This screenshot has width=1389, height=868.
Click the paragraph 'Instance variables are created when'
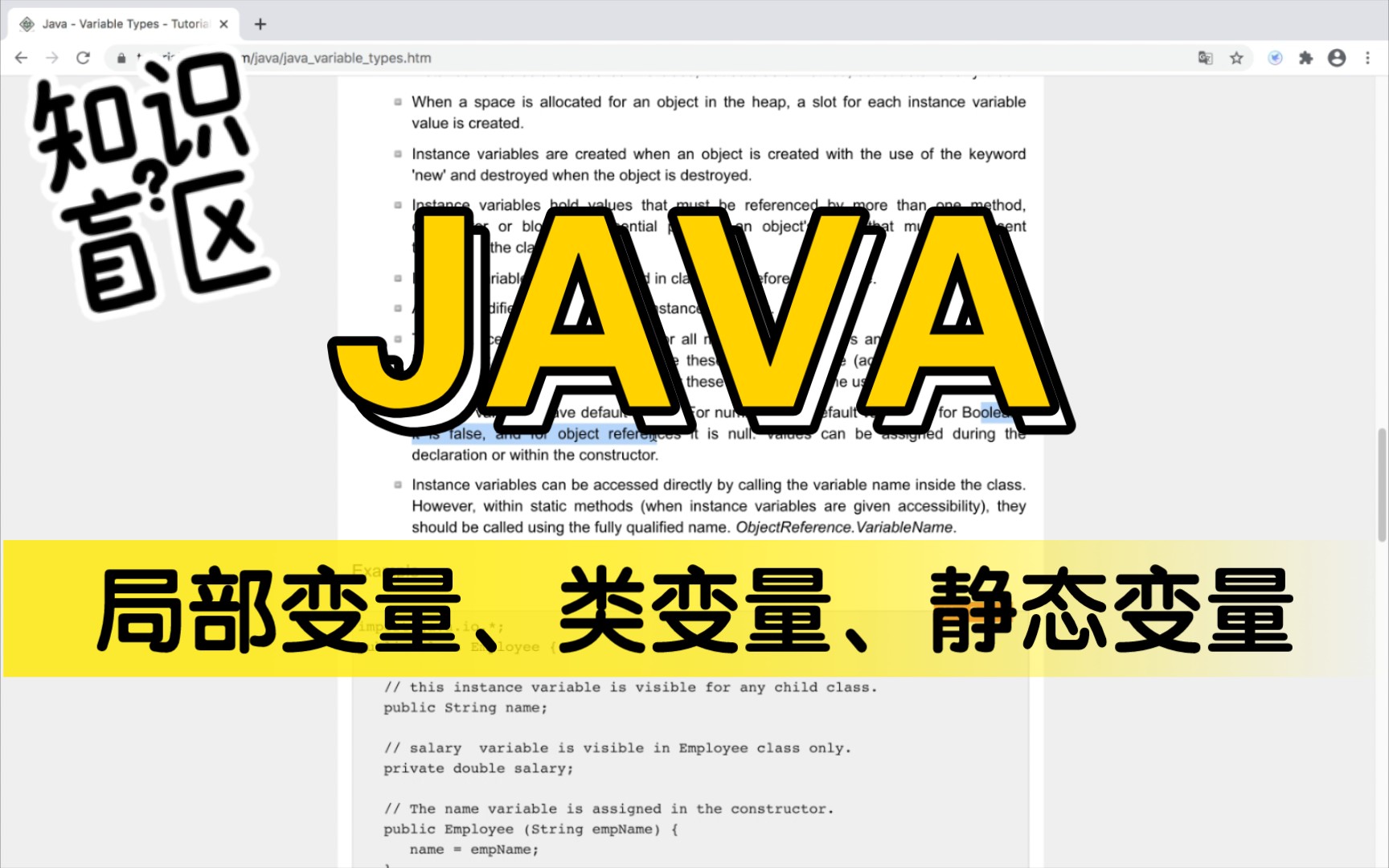tap(719, 165)
